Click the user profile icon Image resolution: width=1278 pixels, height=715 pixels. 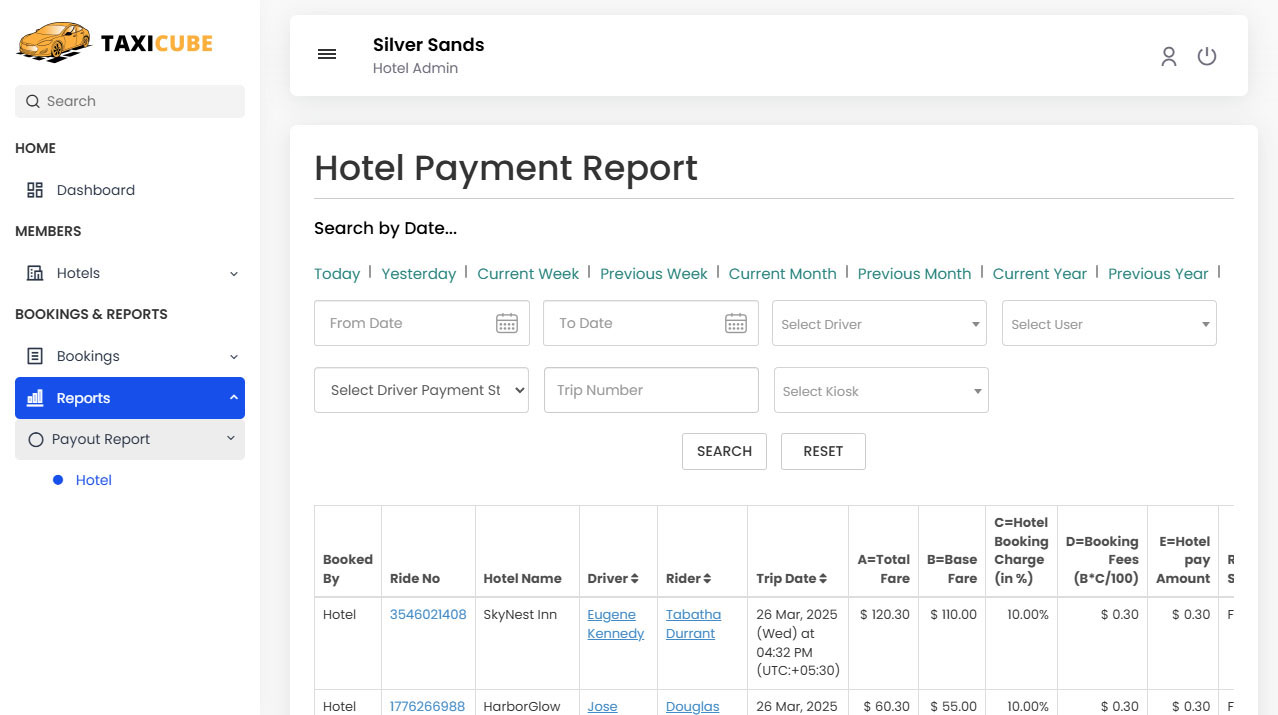click(1168, 56)
